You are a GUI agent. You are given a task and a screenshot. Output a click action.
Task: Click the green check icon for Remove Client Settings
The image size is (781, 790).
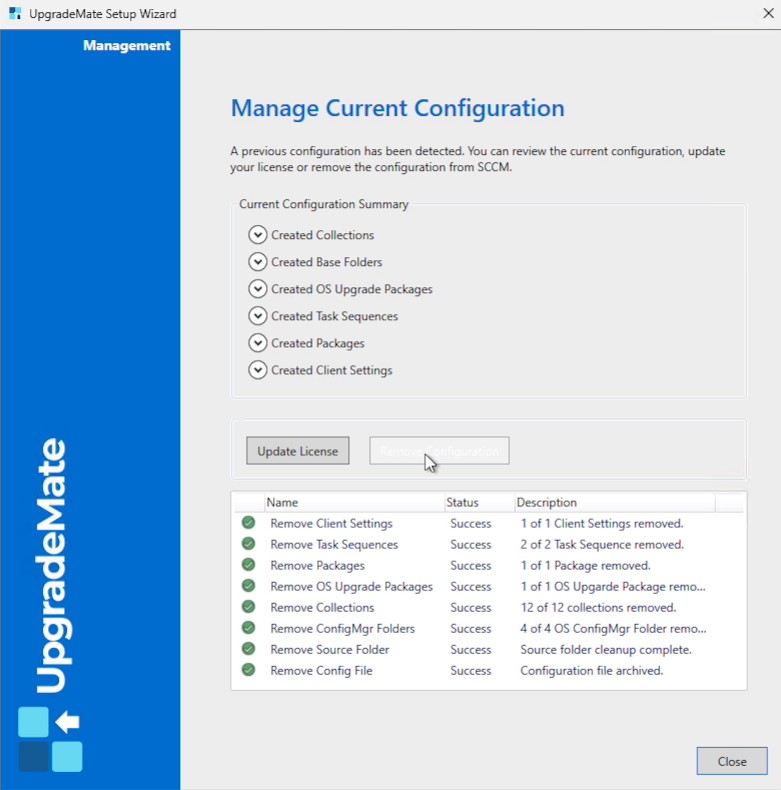(x=248, y=523)
